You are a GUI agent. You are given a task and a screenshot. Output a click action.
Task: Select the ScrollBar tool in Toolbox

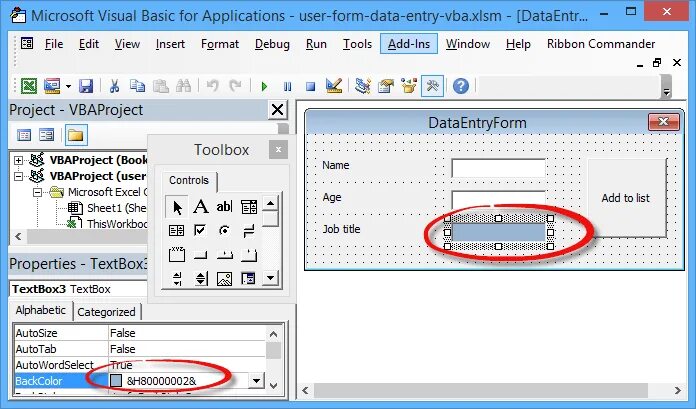point(177,278)
